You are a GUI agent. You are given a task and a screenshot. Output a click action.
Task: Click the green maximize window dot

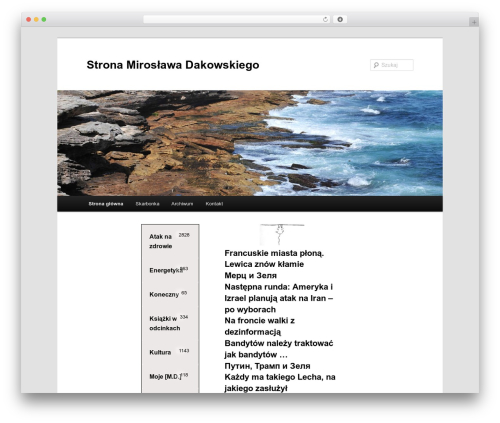click(x=44, y=20)
